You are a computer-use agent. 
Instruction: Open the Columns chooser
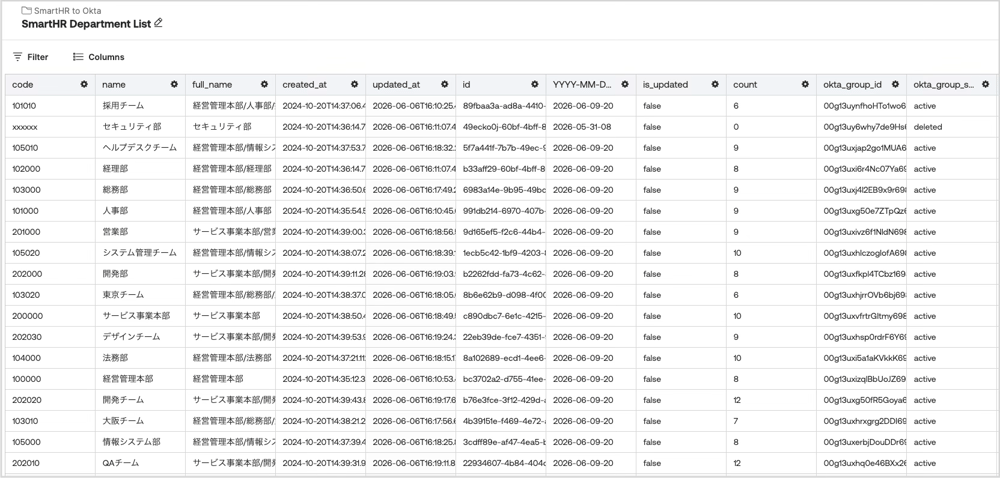tap(98, 57)
